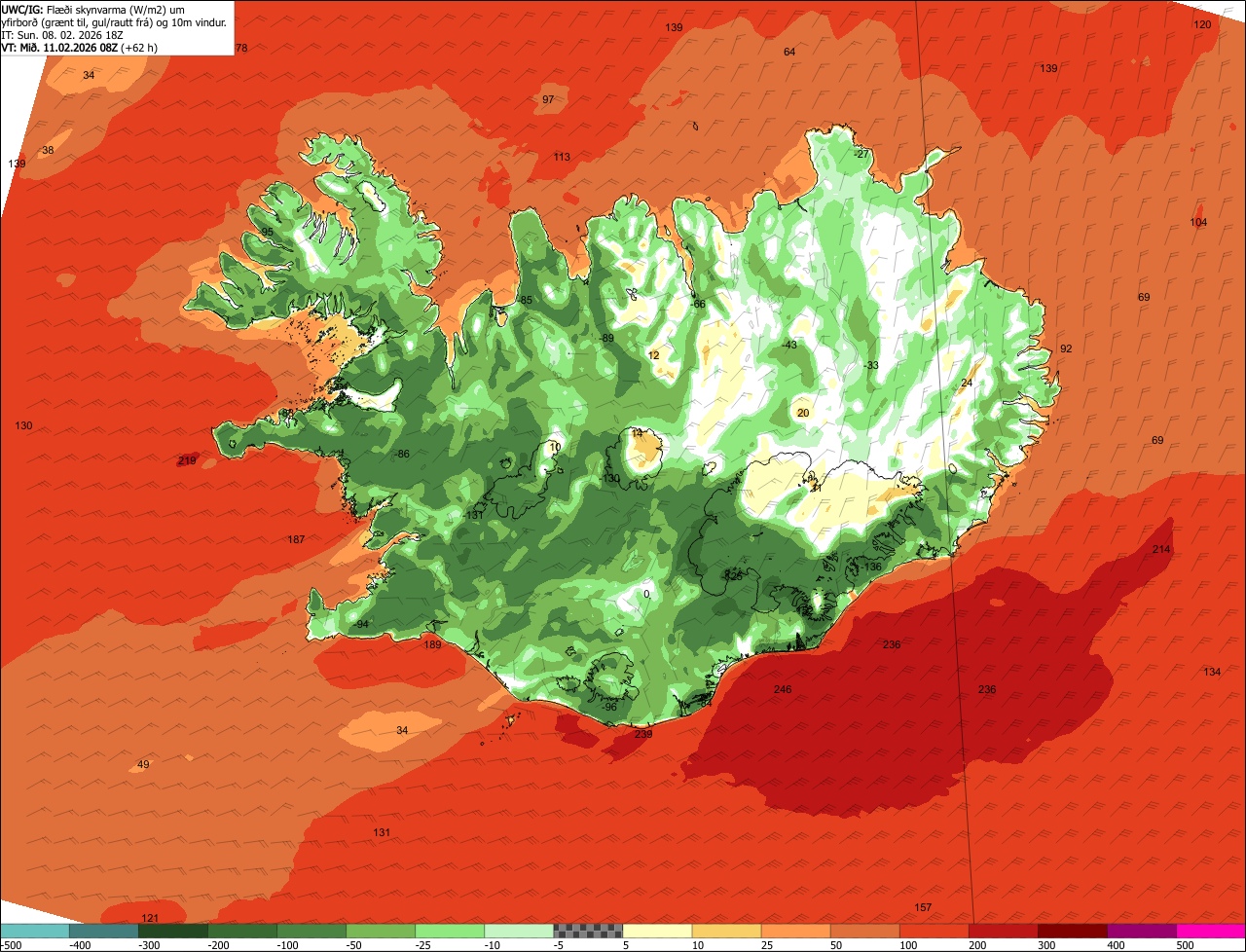
Task: Pick the legend swatch between -100 and -50
Action: (x=311, y=931)
